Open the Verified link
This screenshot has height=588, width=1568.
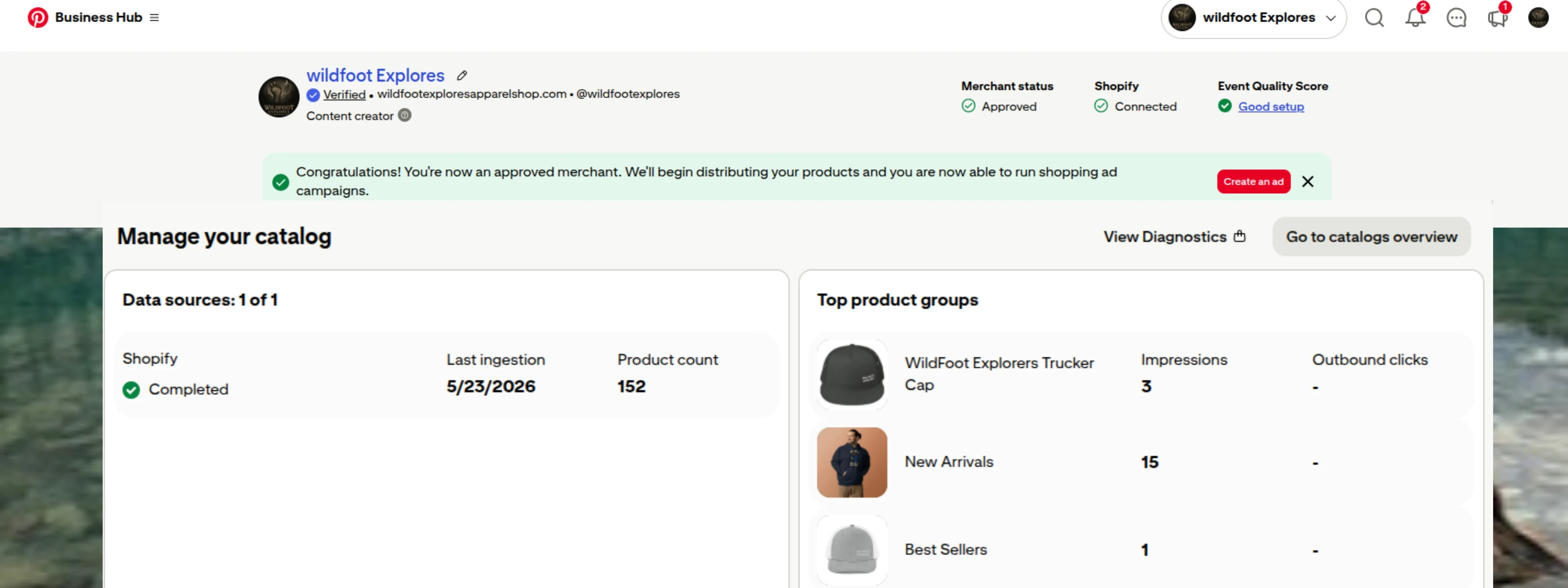pos(344,94)
